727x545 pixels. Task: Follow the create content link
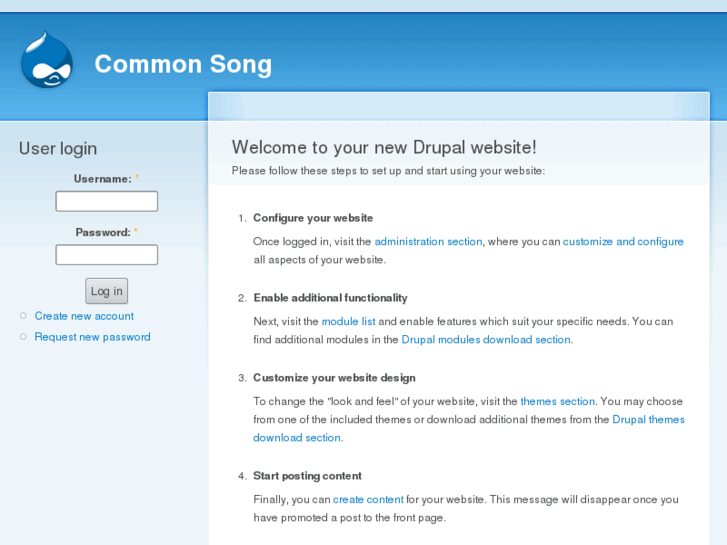368,500
